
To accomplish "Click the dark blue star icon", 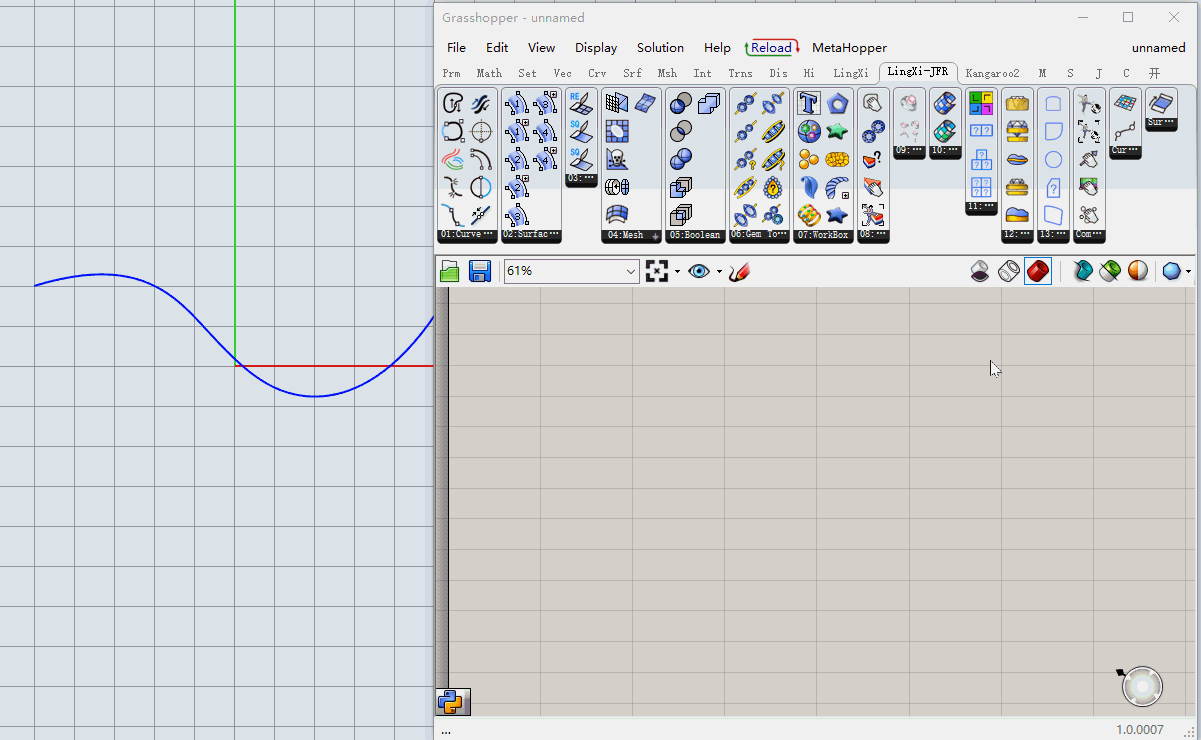I will pos(837,215).
